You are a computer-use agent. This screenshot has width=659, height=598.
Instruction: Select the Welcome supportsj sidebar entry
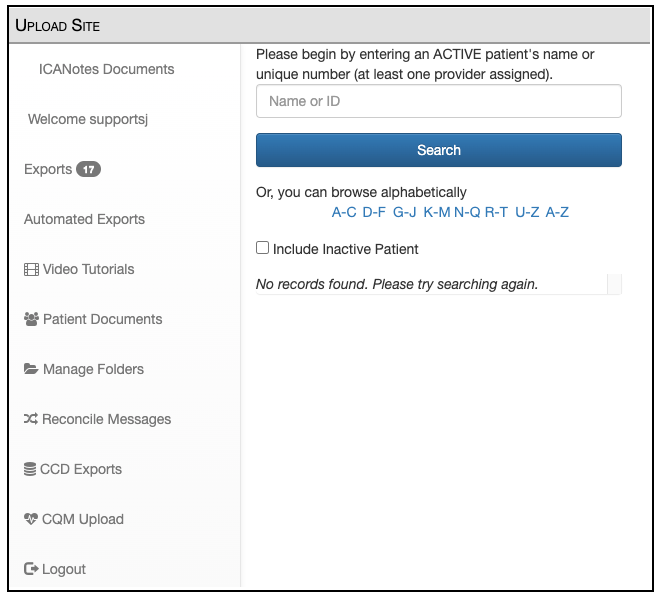[88, 119]
